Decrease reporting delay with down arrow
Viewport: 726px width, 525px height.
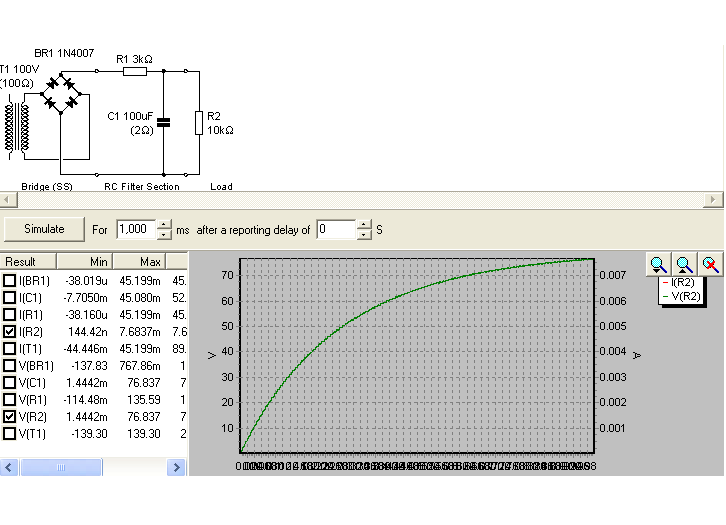click(x=364, y=235)
